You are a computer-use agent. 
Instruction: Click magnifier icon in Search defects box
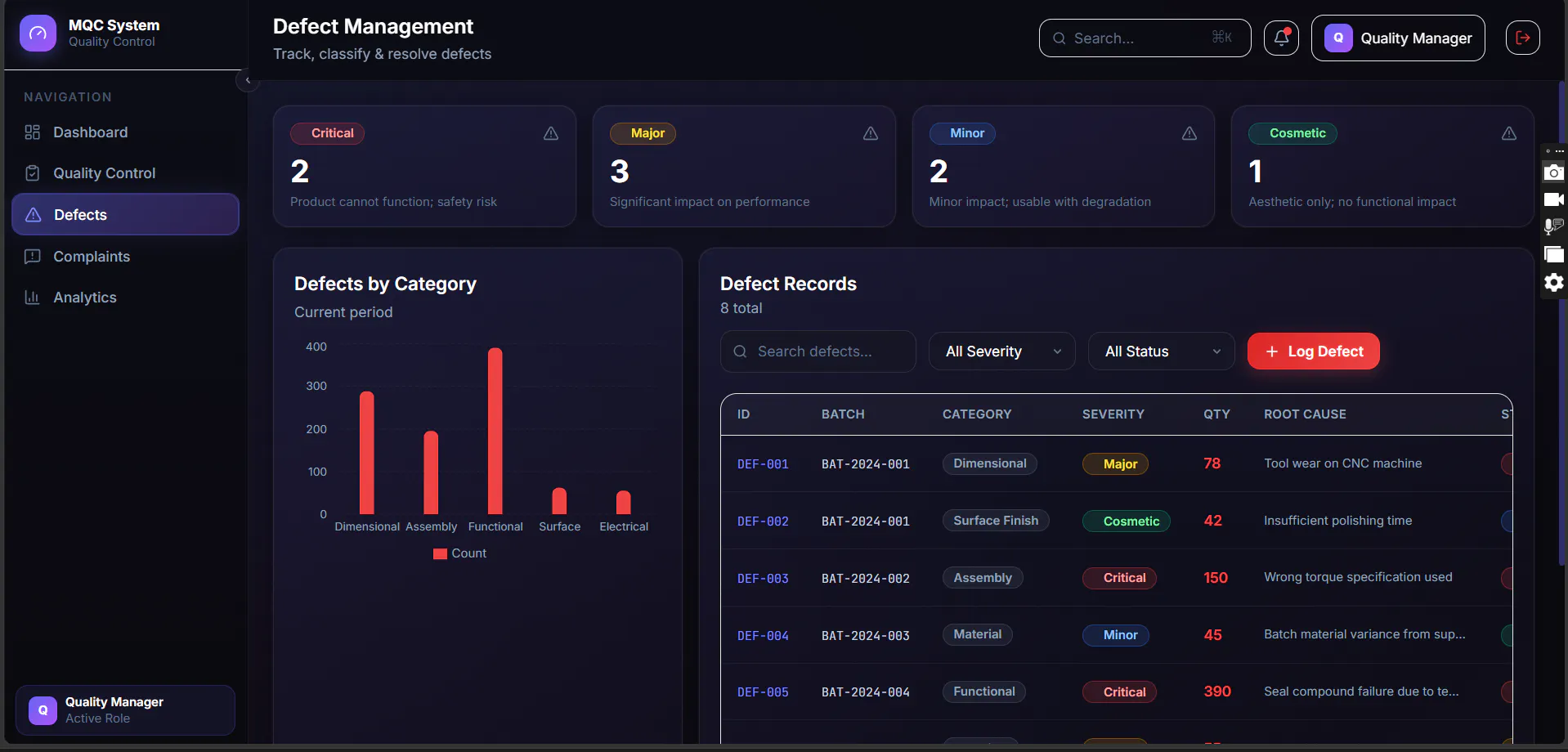coord(741,351)
